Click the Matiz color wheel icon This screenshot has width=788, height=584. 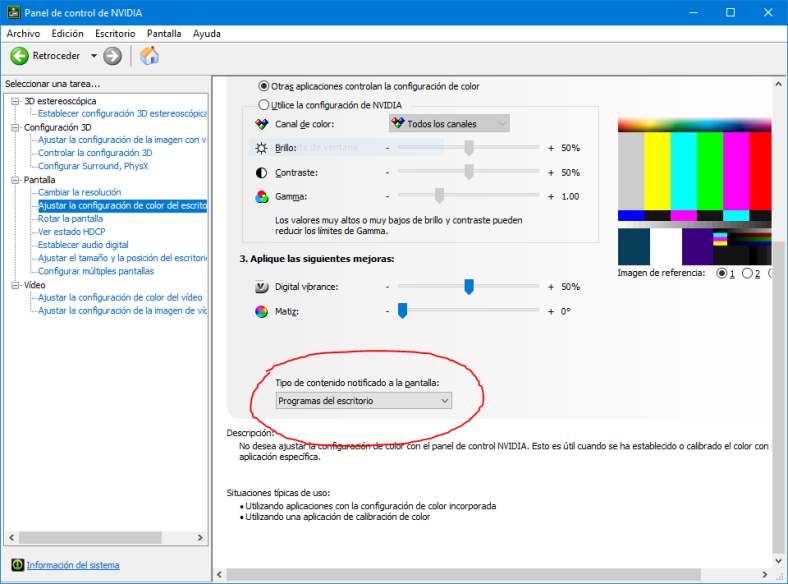pyautogui.click(x=261, y=312)
